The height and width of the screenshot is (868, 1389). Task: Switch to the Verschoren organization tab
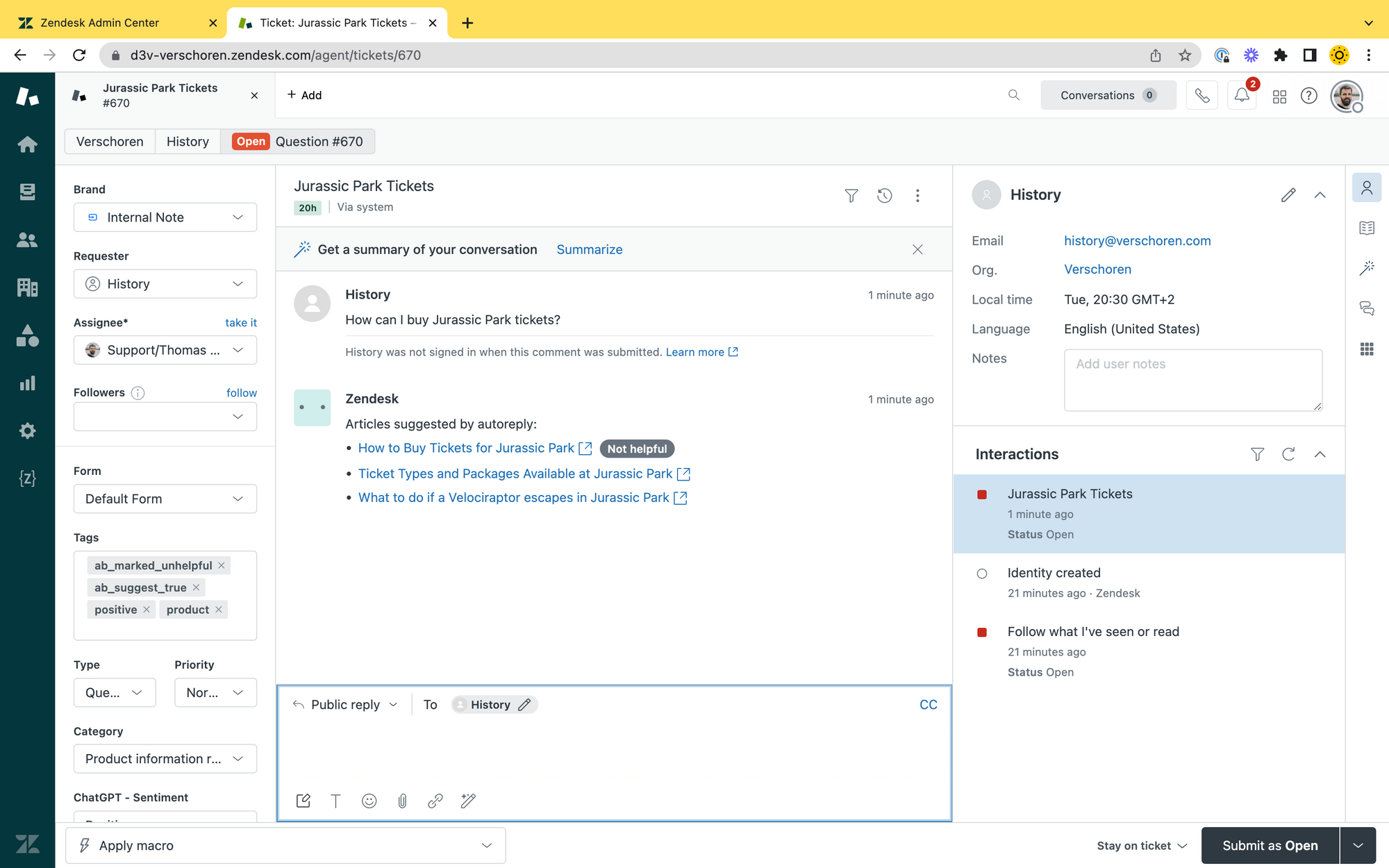110,142
